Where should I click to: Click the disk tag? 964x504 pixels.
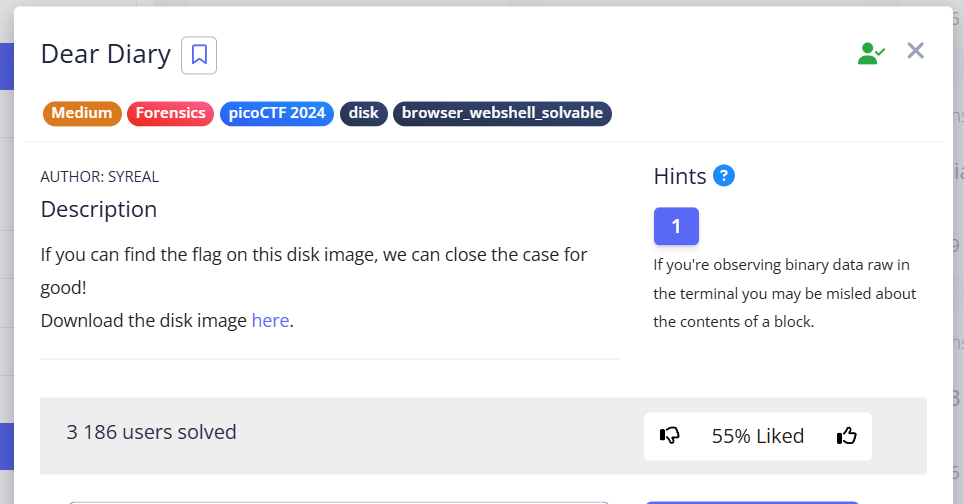364,113
